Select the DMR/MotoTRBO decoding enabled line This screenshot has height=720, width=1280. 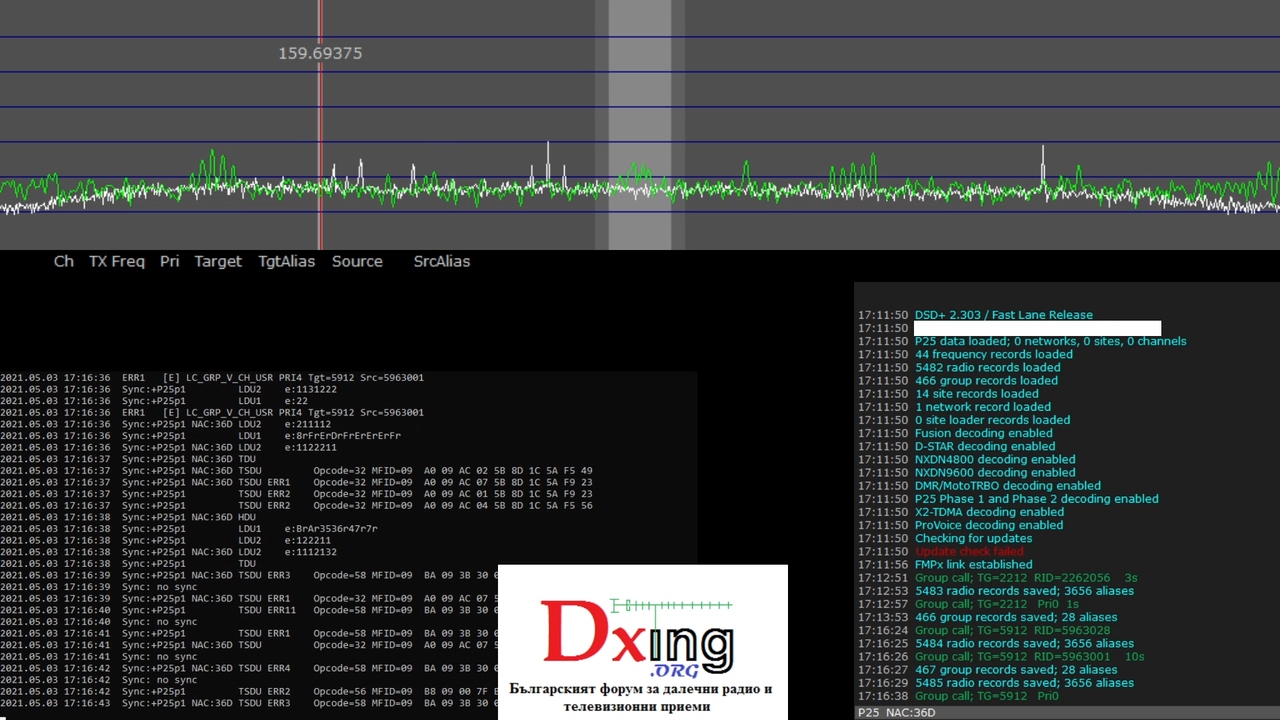(1008, 486)
